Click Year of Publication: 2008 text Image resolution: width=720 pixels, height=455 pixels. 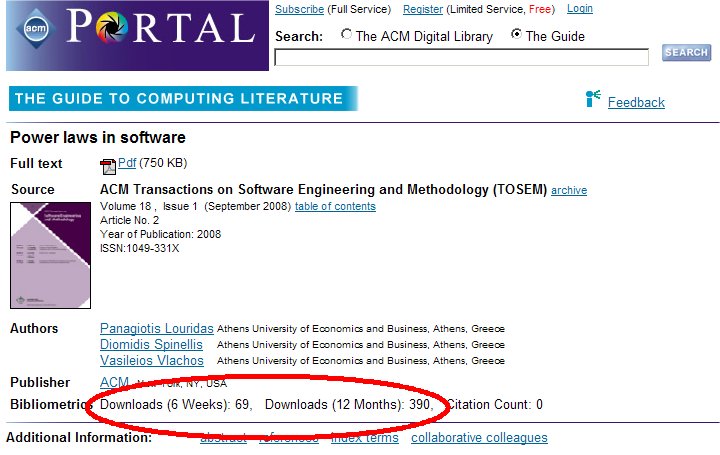point(161,234)
